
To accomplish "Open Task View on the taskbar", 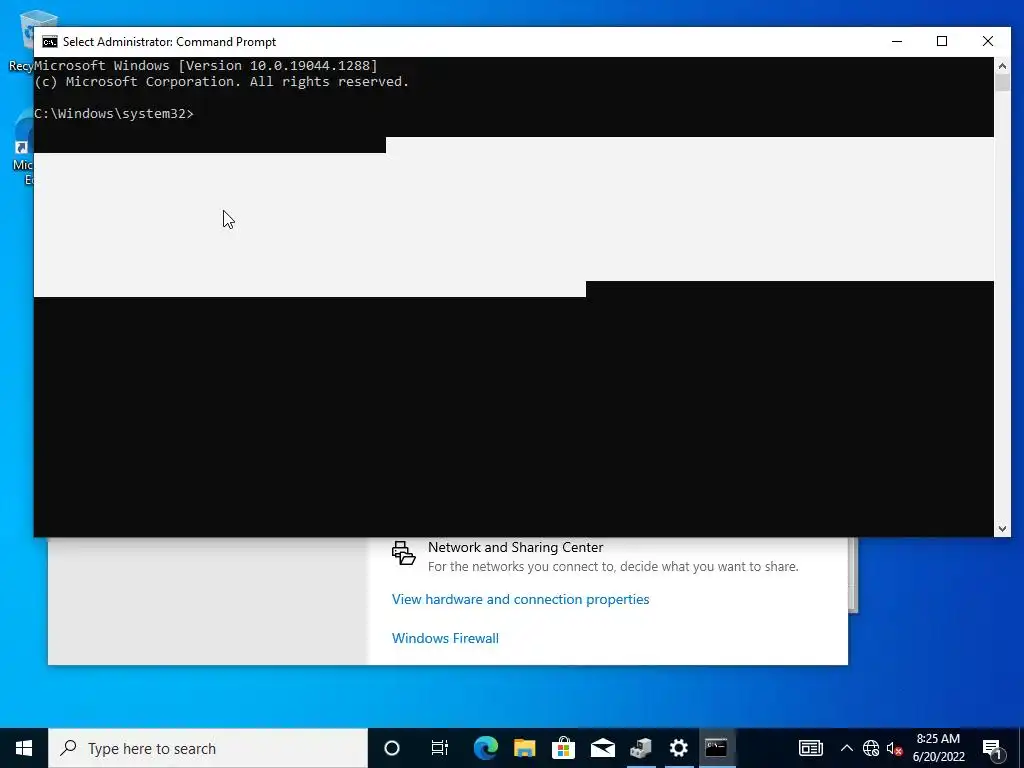I will [x=440, y=748].
